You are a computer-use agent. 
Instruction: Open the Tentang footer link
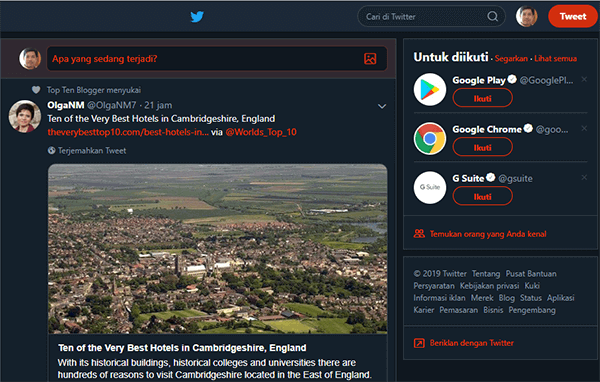(486, 274)
